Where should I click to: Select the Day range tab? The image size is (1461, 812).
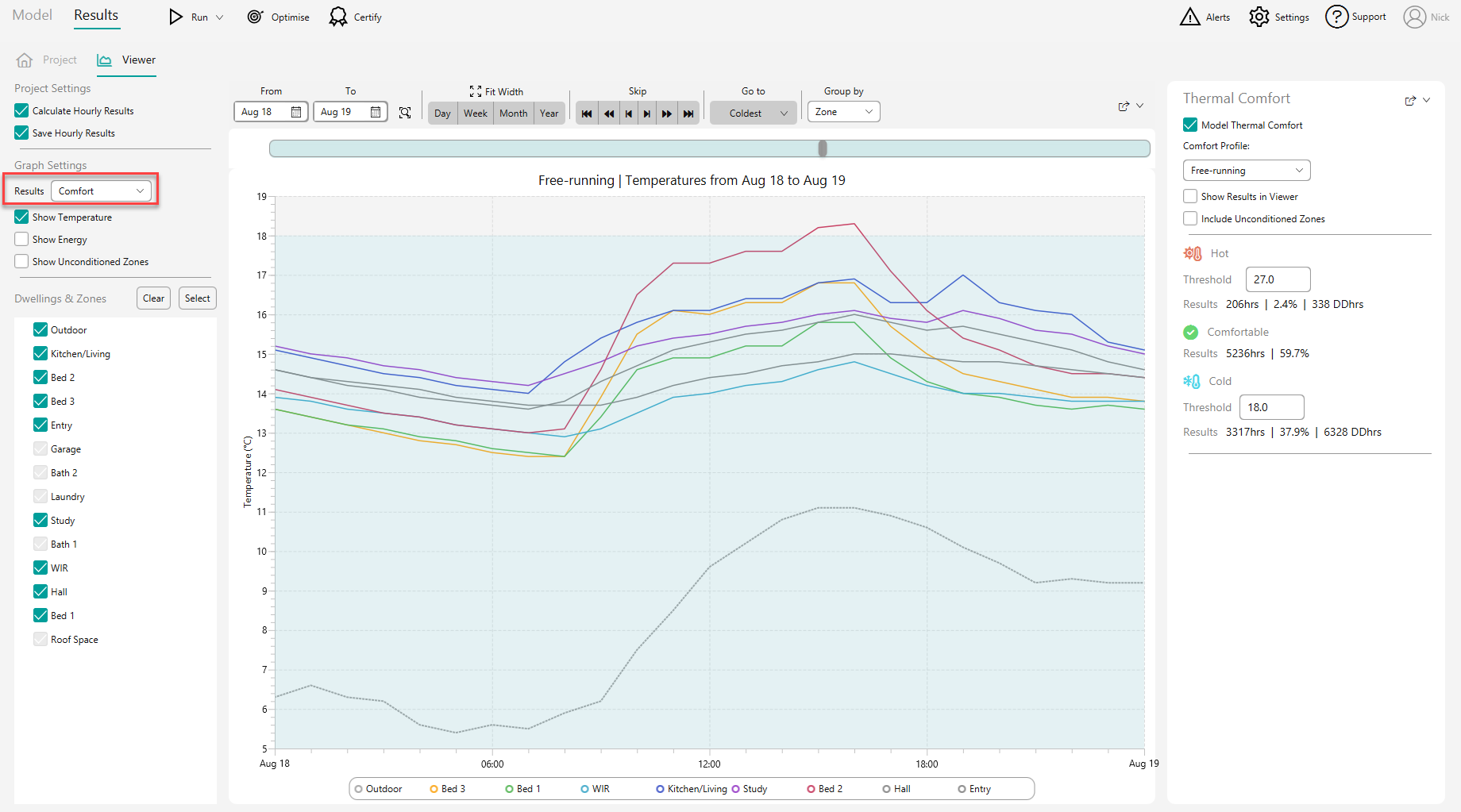coord(443,113)
